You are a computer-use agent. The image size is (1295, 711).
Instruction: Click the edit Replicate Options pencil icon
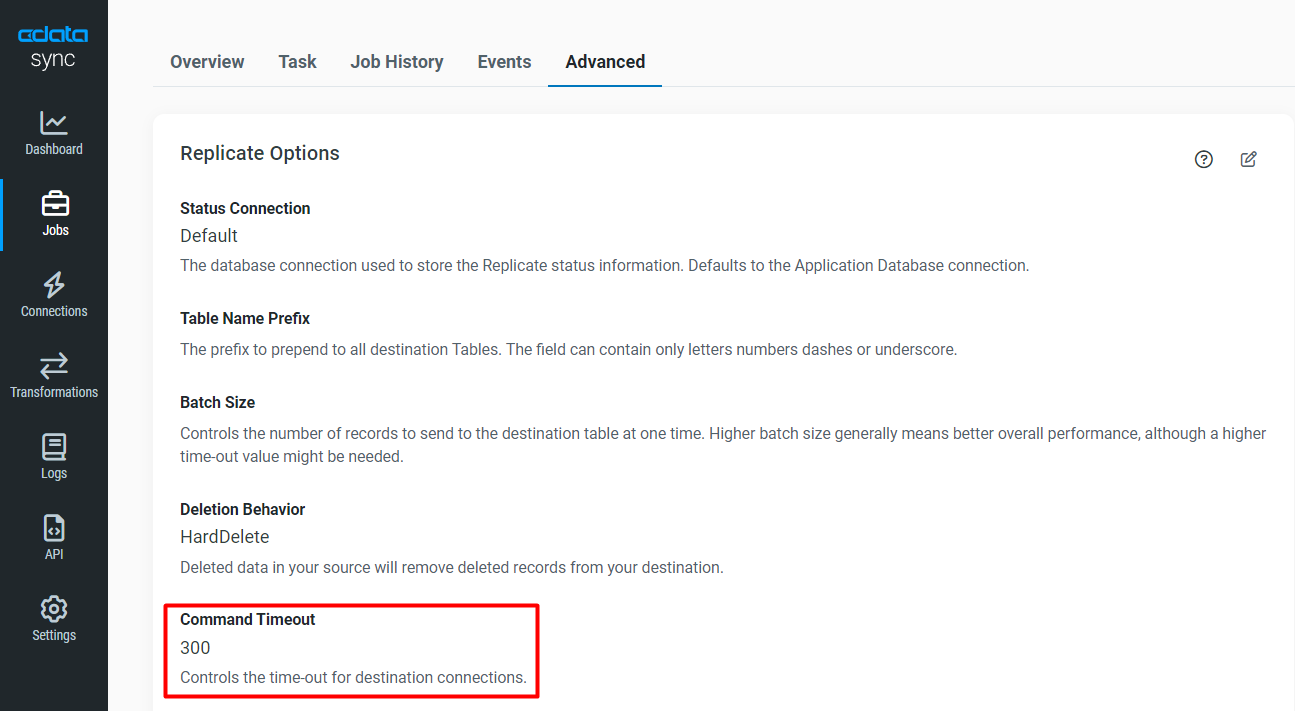pyautogui.click(x=1248, y=159)
